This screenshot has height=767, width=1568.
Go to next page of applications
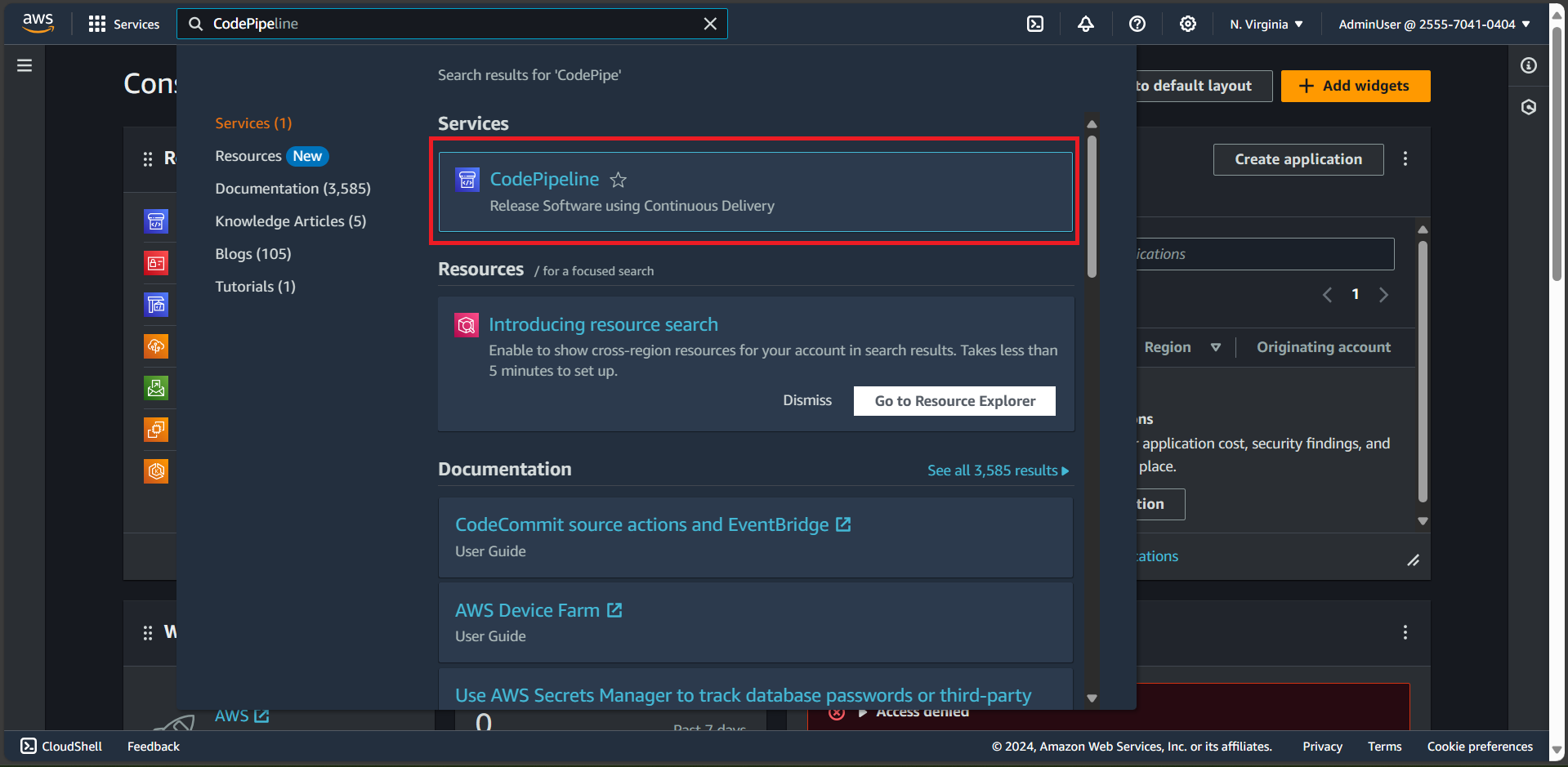(x=1383, y=295)
